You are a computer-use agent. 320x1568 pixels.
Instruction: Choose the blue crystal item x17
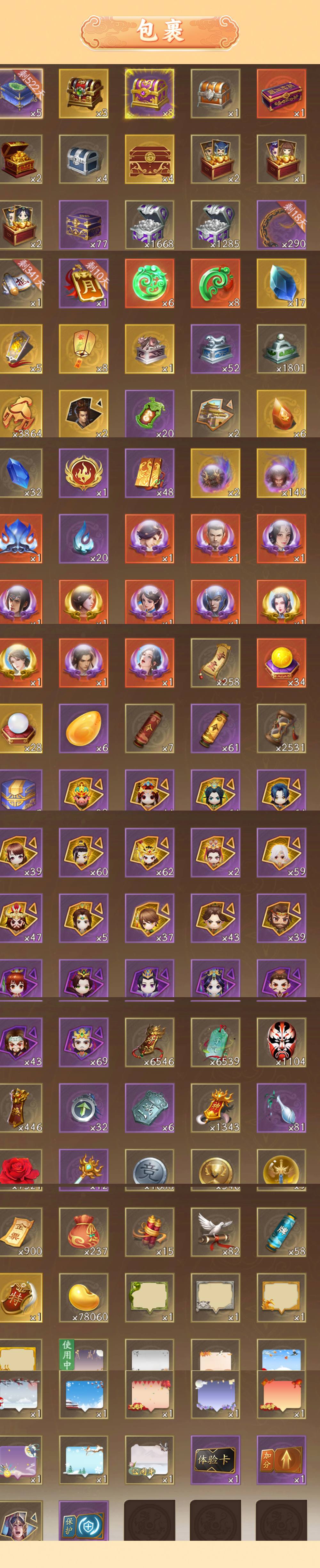pos(281,283)
